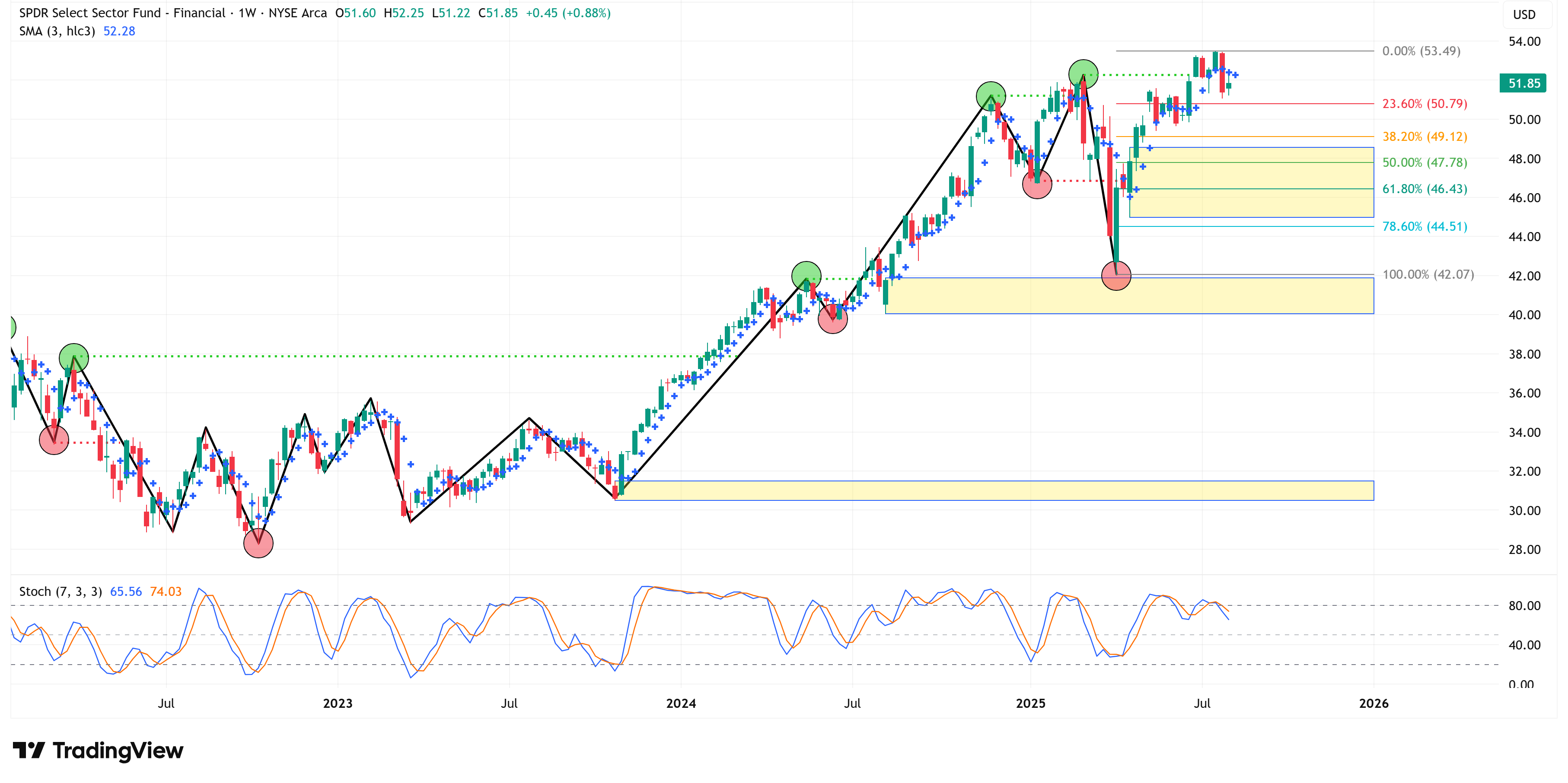1568x783 pixels.
Task: Select the 38.20% (49.12) orange Fibonacci label
Action: [1425, 136]
